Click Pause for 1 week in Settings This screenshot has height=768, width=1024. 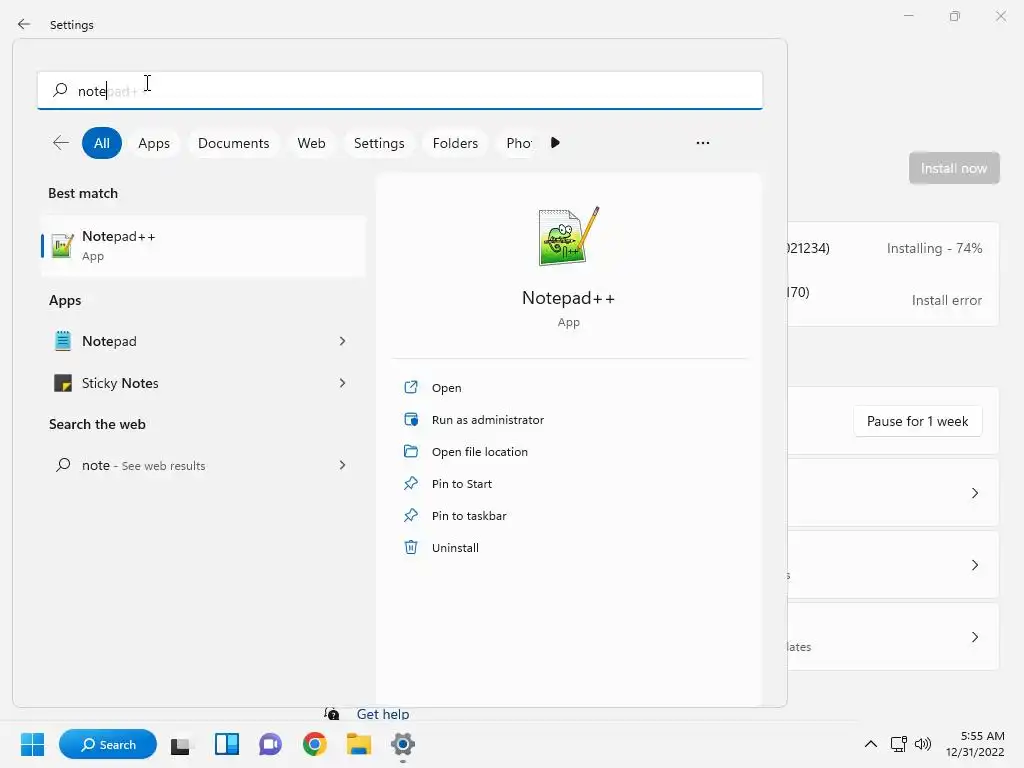click(x=917, y=421)
